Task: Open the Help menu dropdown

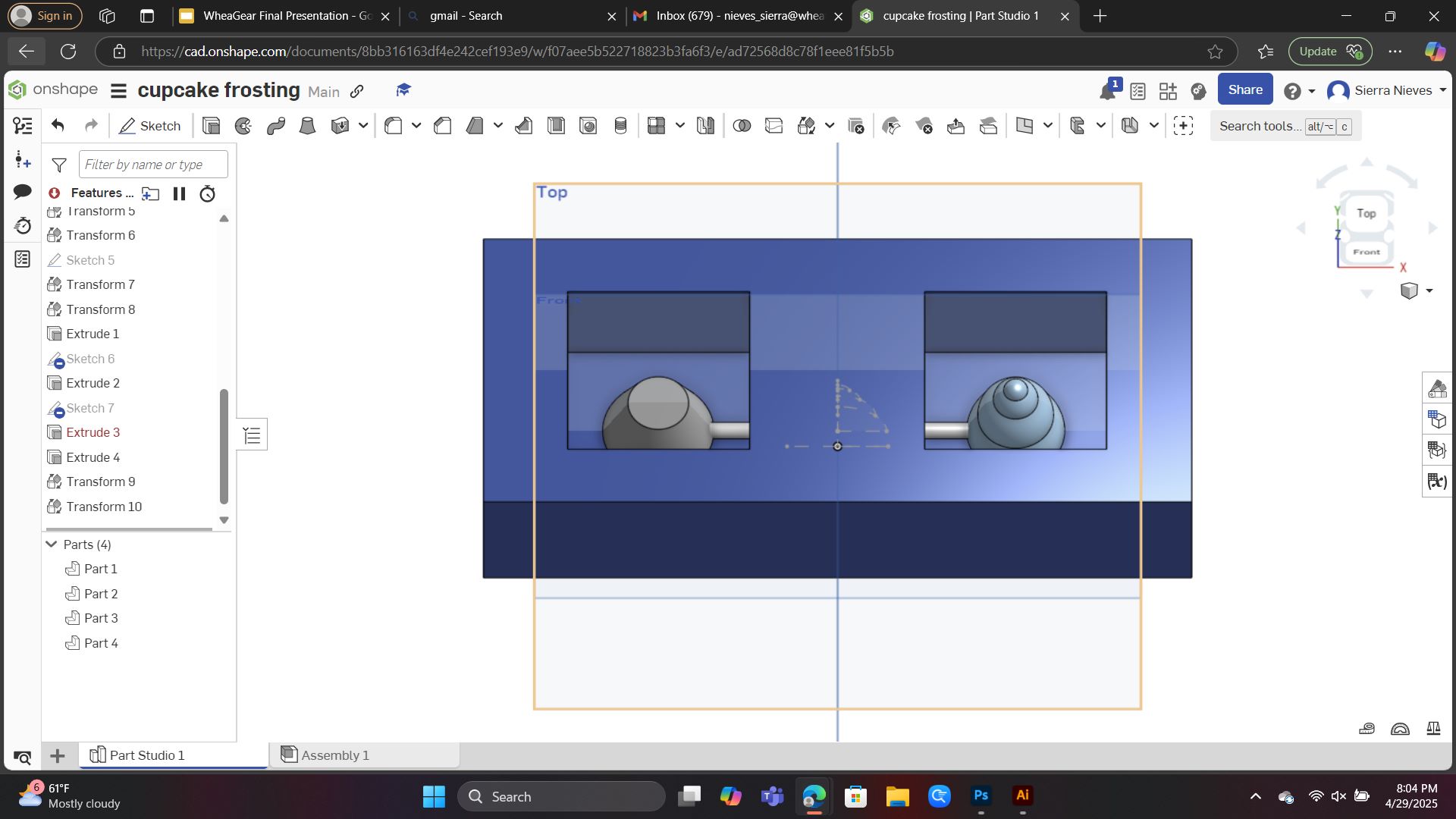Action: coord(1299,91)
